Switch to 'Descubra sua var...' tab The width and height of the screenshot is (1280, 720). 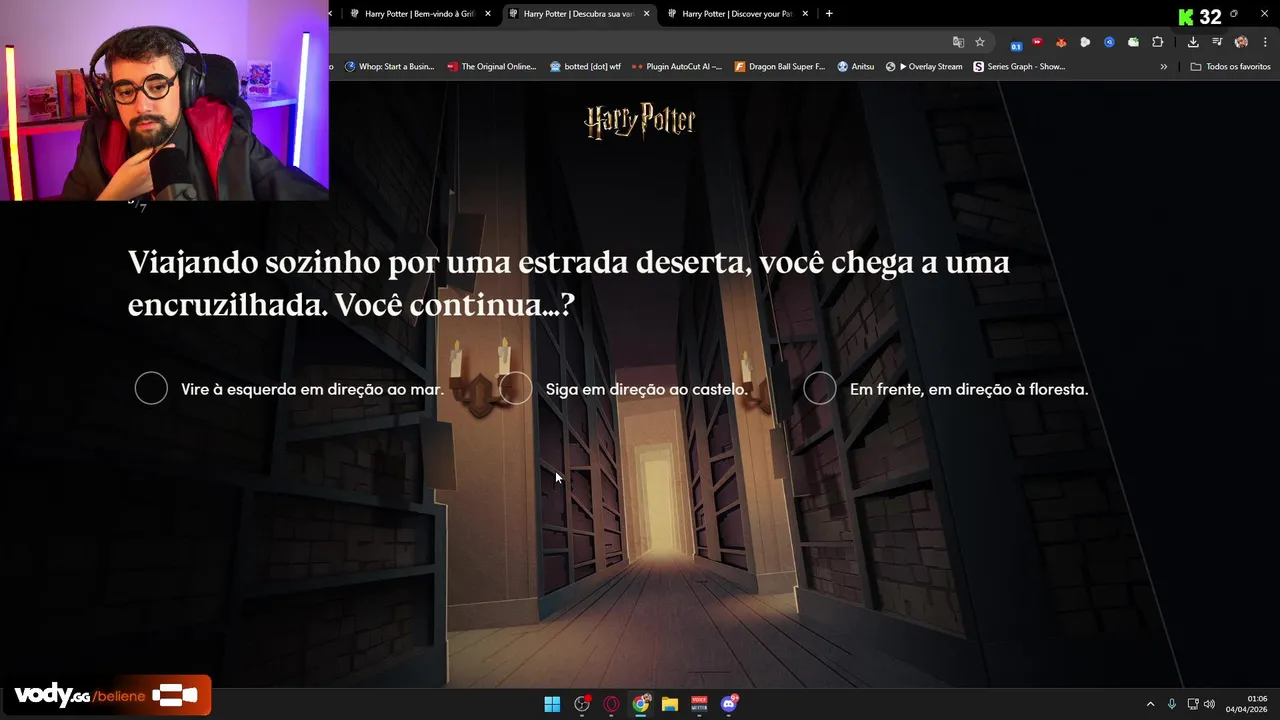(578, 14)
